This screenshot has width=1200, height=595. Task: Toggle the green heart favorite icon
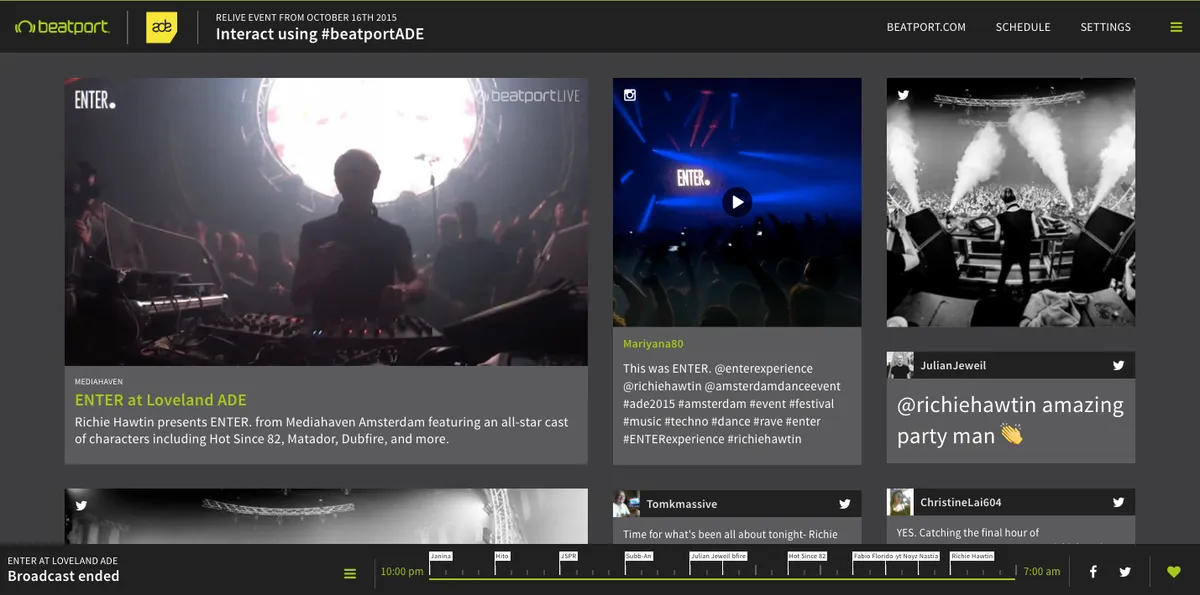[1174, 572]
